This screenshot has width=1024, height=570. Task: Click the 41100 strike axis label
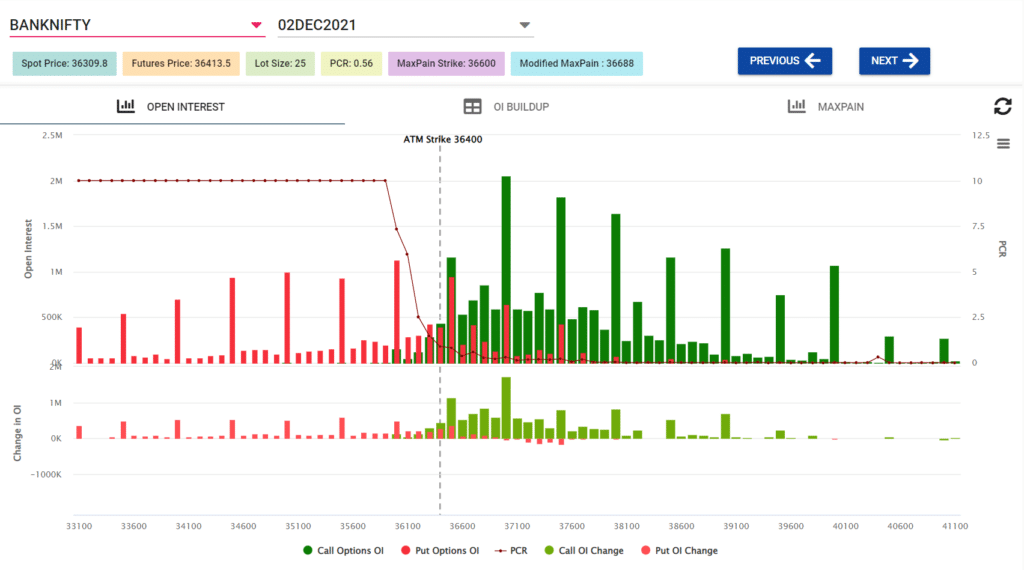tap(955, 526)
